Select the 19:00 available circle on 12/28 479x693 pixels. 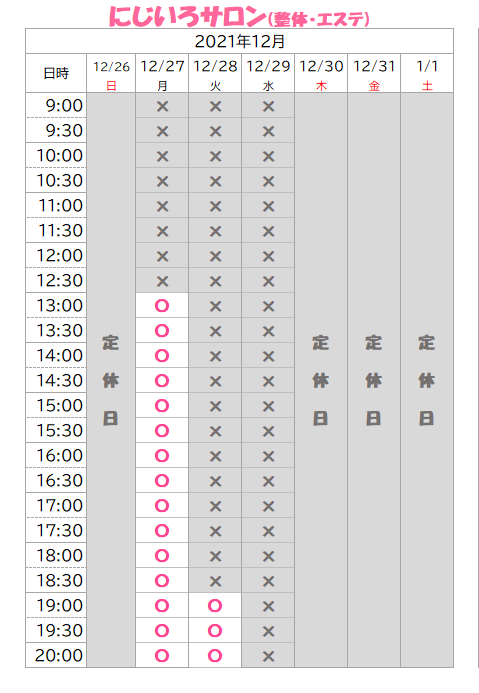(215, 605)
